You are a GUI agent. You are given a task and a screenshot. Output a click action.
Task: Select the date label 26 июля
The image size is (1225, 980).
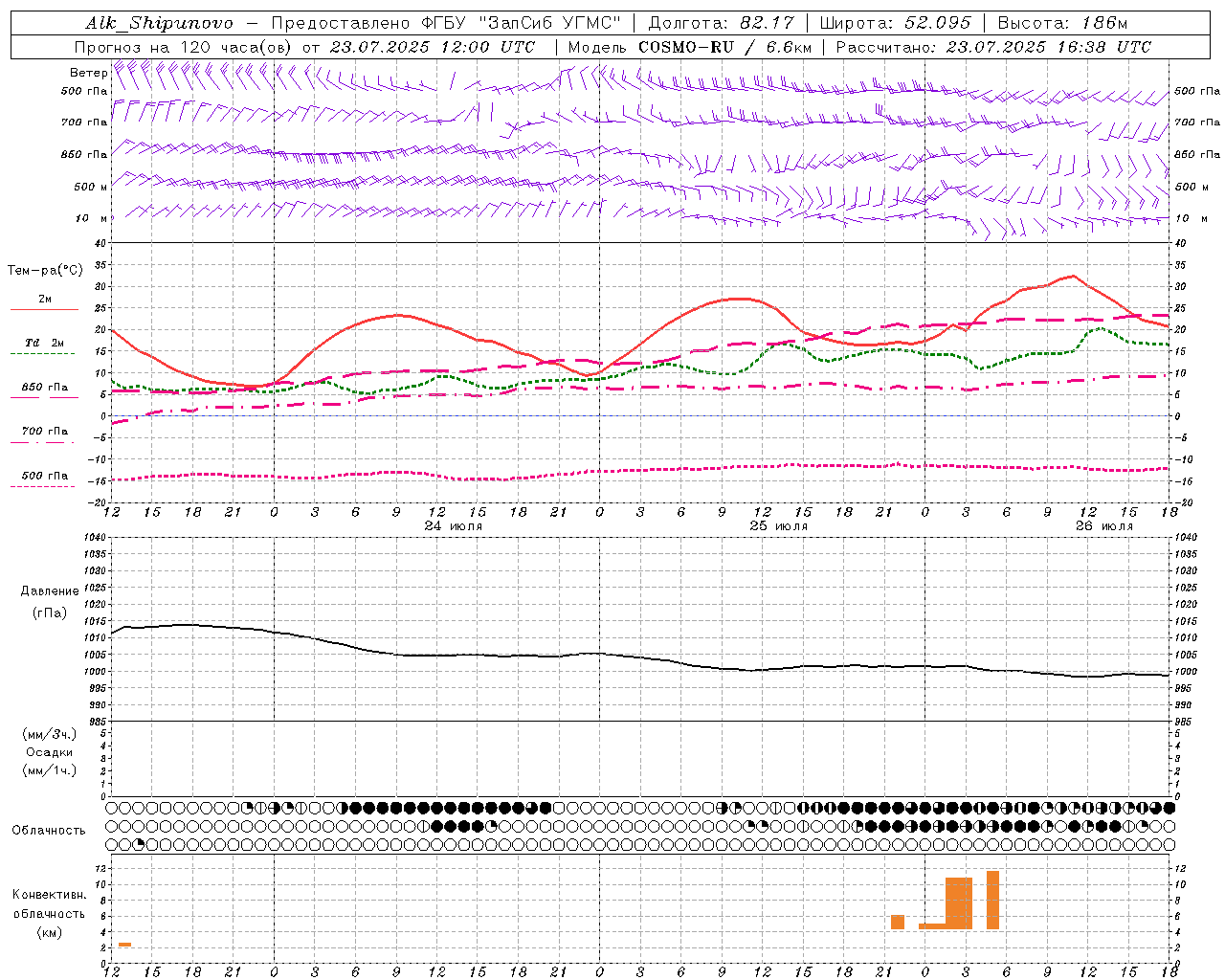(x=1104, y=526)
